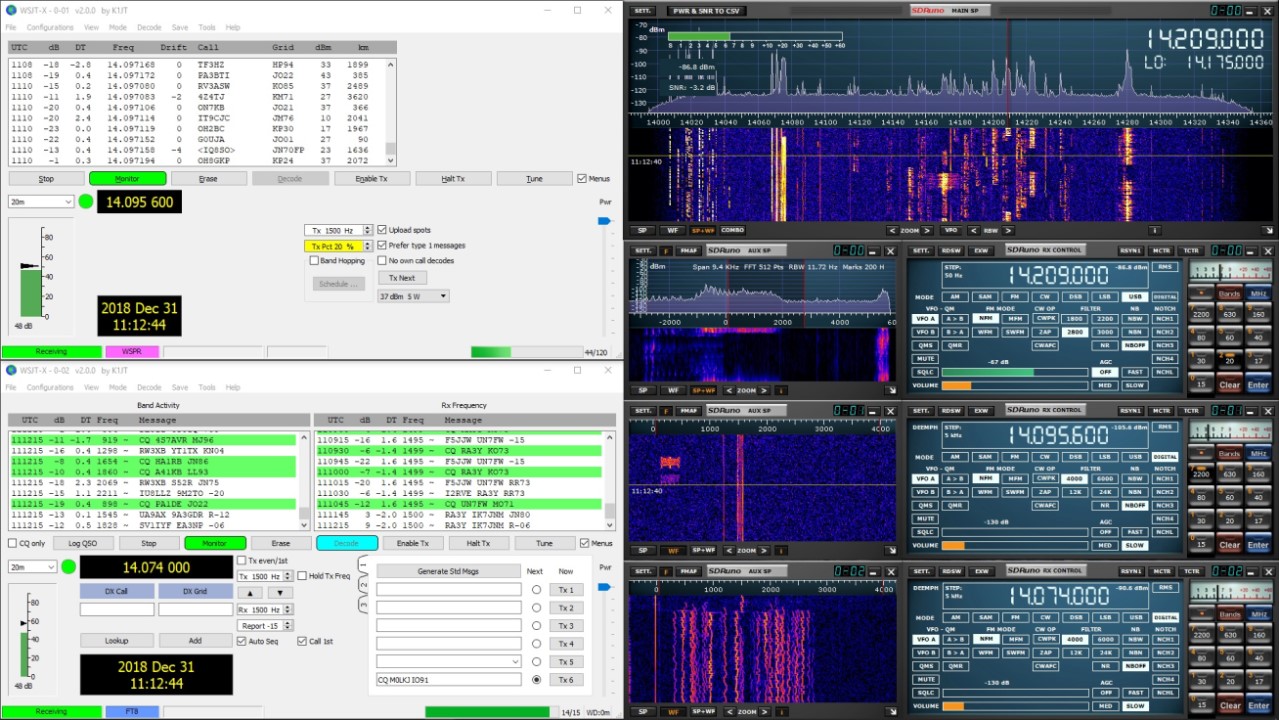Enable No own call decodes checkbox
Screen dimensions: 1279x720
point(382,260)
